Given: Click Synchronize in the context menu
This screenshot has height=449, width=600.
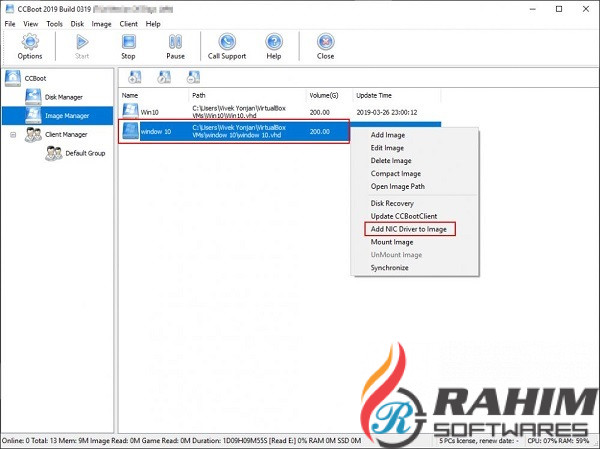Looking at the screenshot, I should pos(389,268).
